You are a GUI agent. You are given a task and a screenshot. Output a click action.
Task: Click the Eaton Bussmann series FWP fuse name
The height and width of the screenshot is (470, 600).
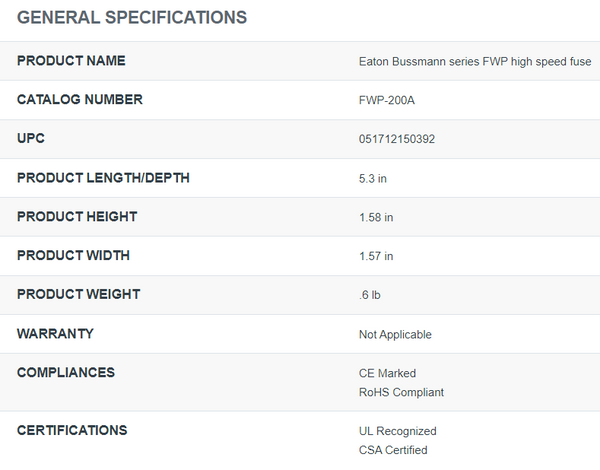(475, 61)
